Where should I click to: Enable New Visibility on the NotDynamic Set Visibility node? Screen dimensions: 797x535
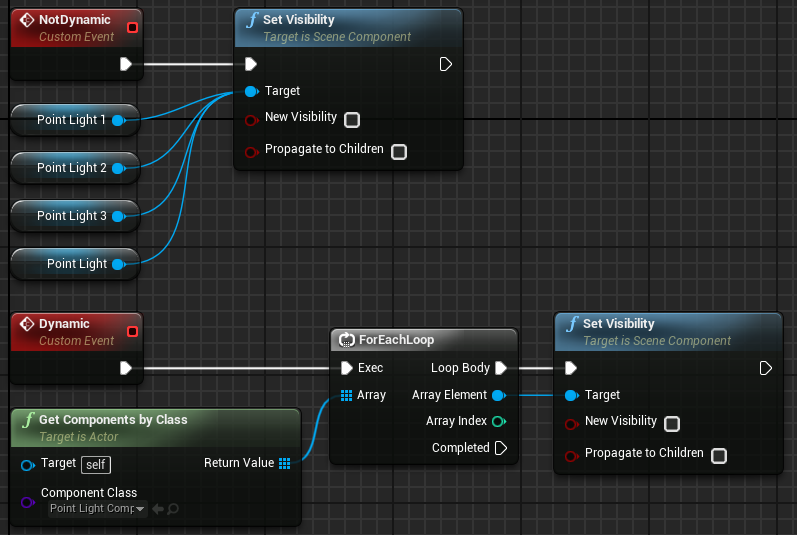[352, 120]
